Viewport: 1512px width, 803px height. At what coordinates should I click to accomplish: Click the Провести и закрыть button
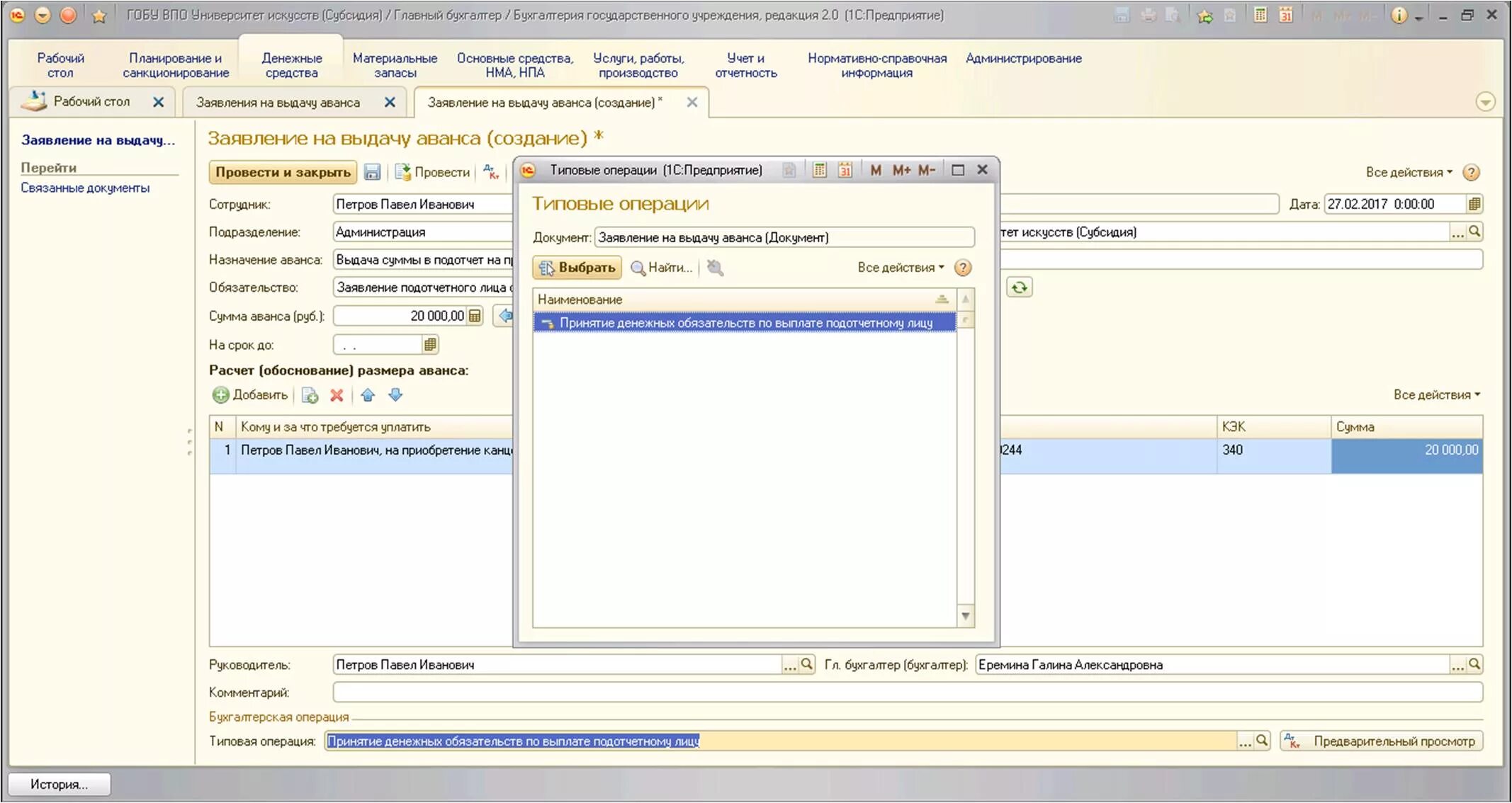pyautogui.click(x=283, y=172)
